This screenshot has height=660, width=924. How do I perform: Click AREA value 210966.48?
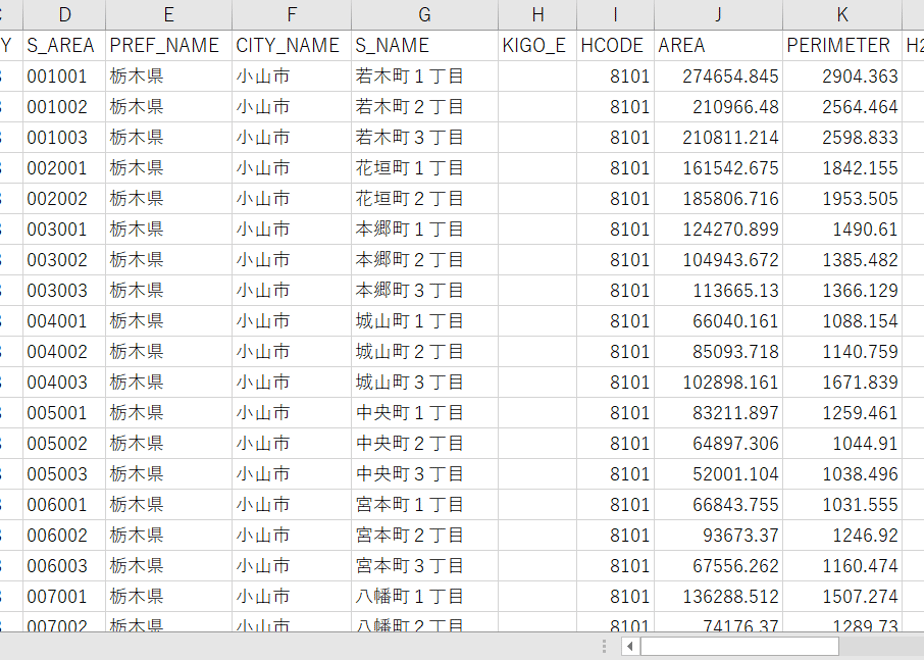[718, 107]
